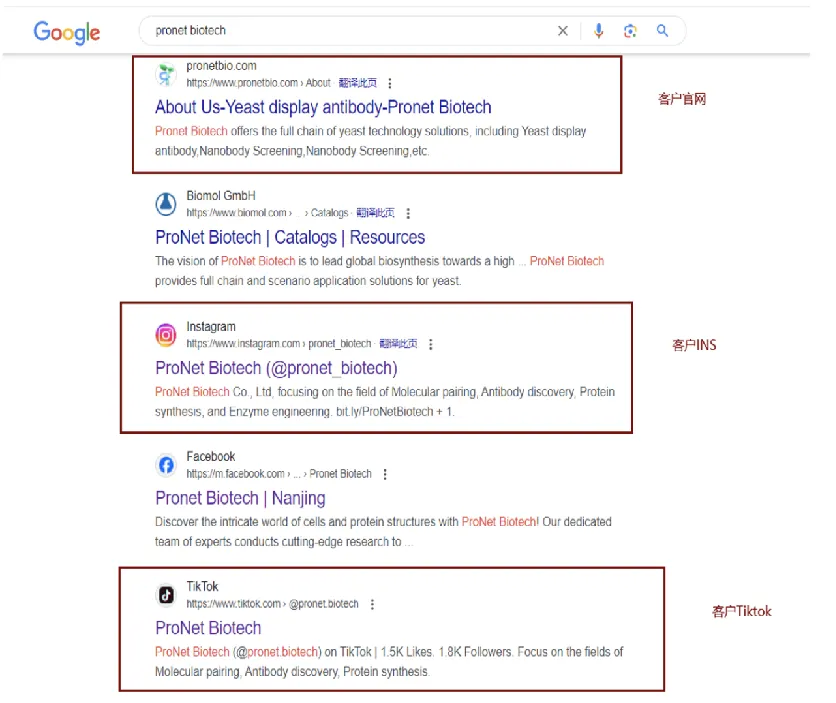Click snippet 'The vision of ProNet Biotech'
Screen dimensions: 836x703
point(380,271)
